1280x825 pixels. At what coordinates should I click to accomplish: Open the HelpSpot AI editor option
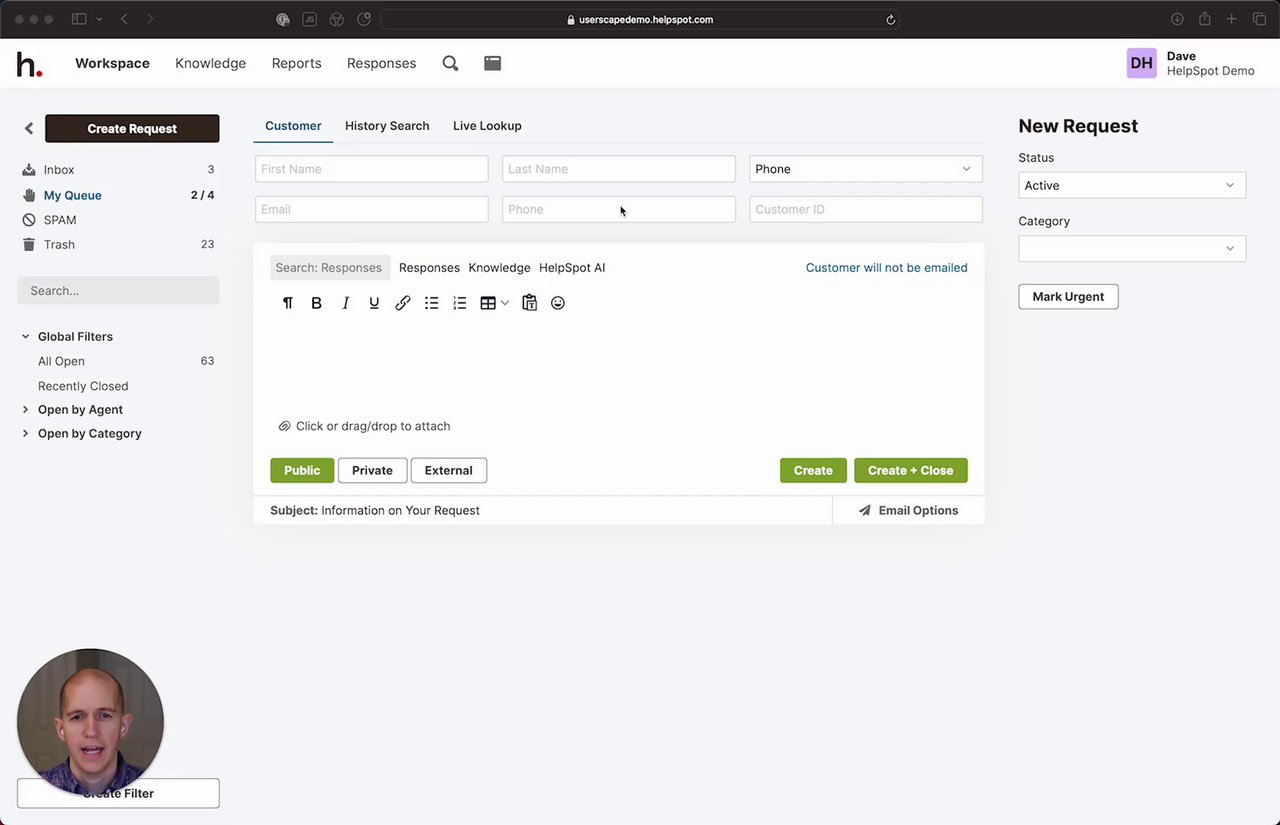point(572,268)
